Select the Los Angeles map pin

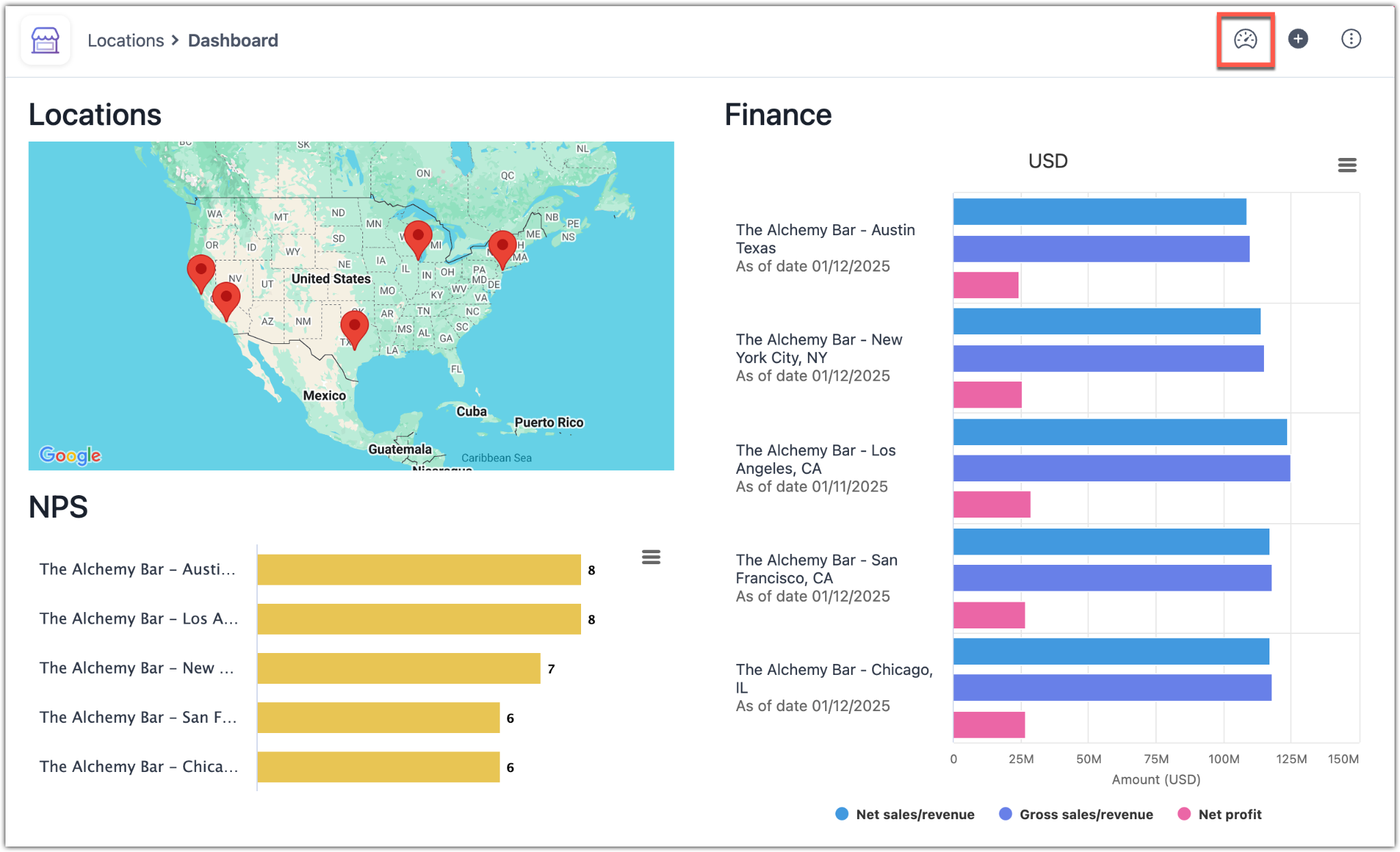[226, 302]
